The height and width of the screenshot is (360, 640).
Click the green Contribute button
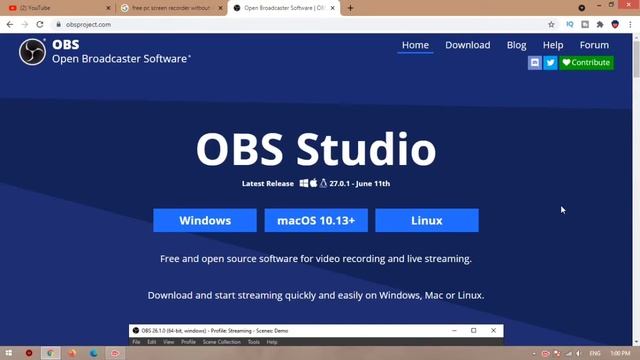point(587,62)
